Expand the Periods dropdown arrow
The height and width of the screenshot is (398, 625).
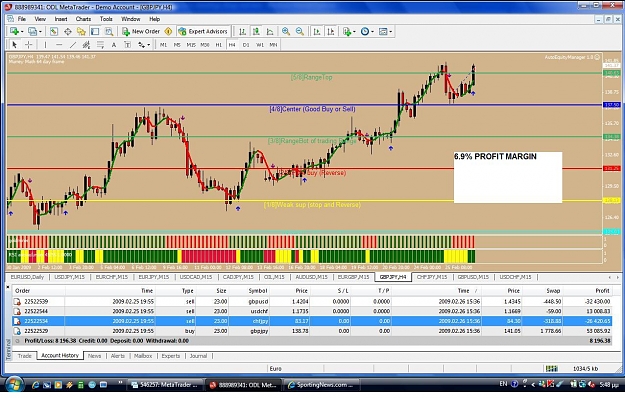[x=372, y=31]
